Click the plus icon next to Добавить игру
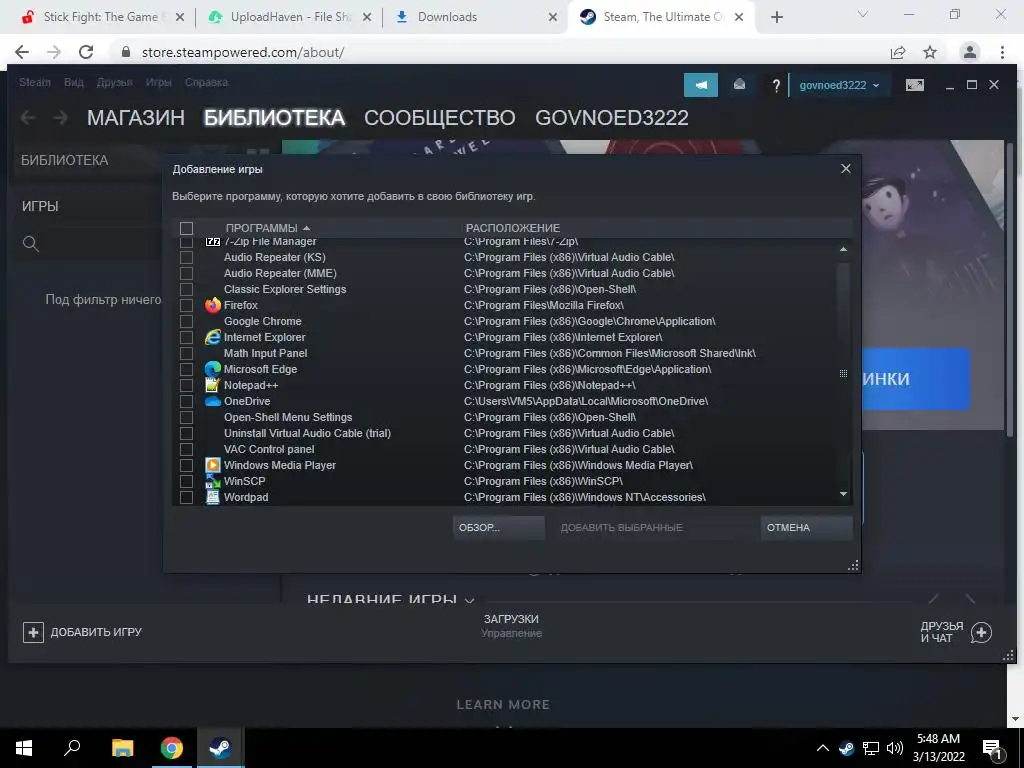 coord(33,632)
